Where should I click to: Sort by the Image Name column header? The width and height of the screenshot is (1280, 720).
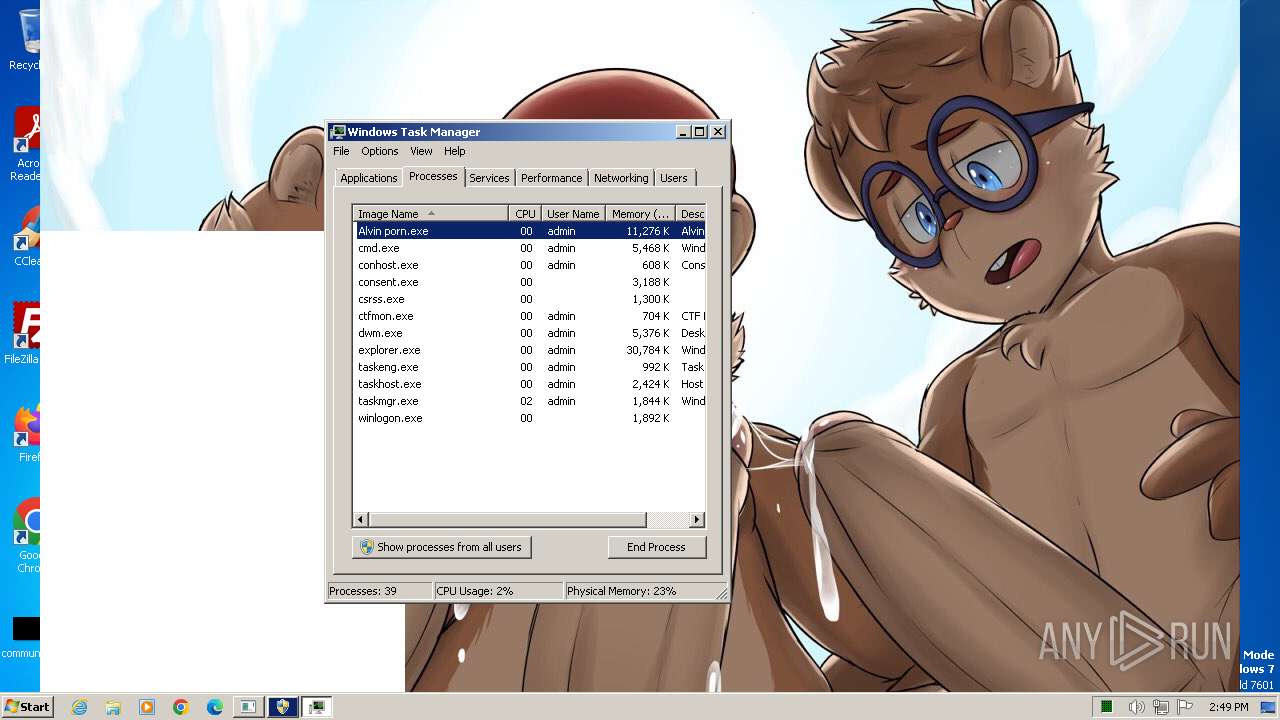pos(431,214)
